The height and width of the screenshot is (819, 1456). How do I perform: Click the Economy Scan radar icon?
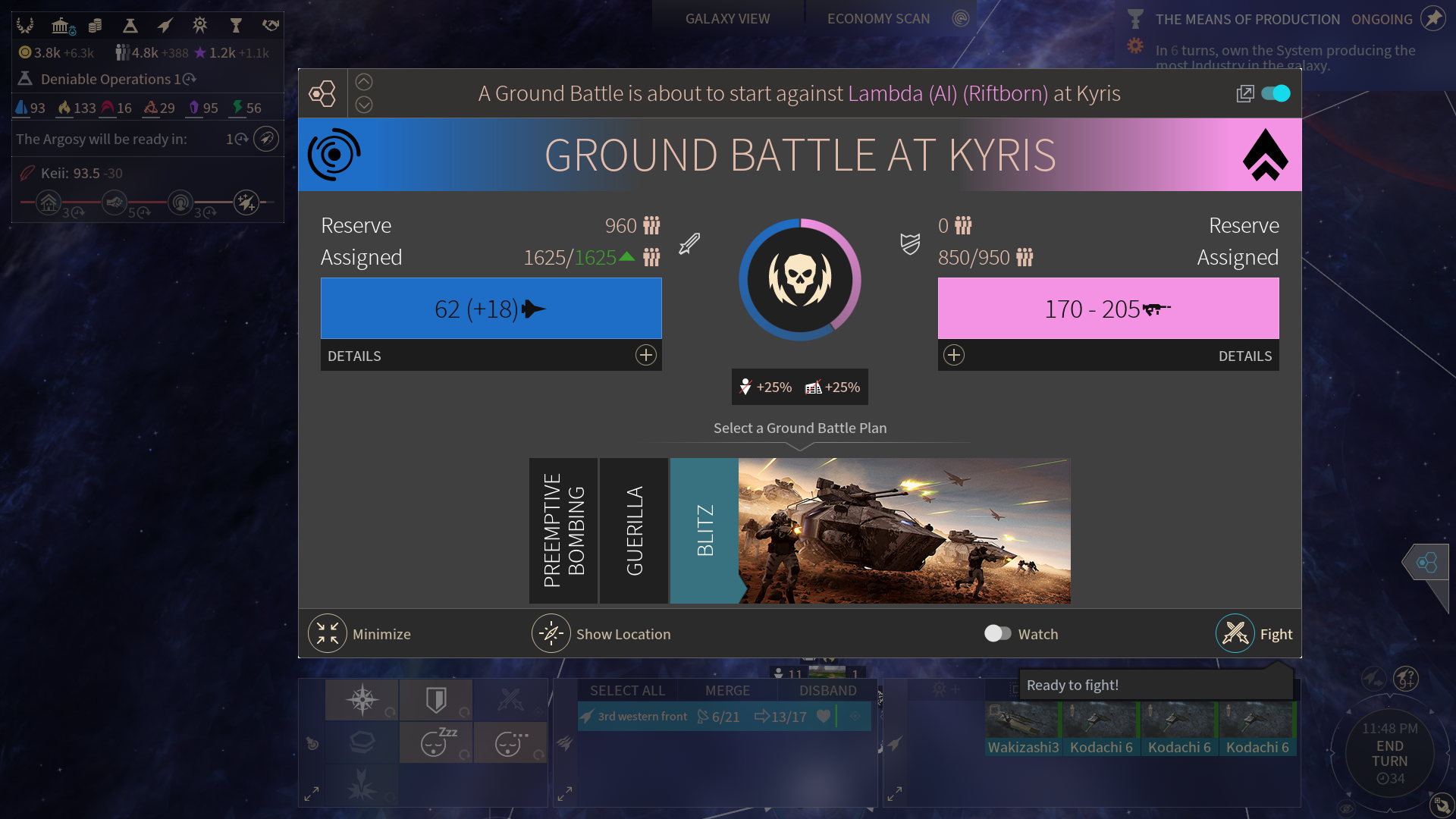961,18
